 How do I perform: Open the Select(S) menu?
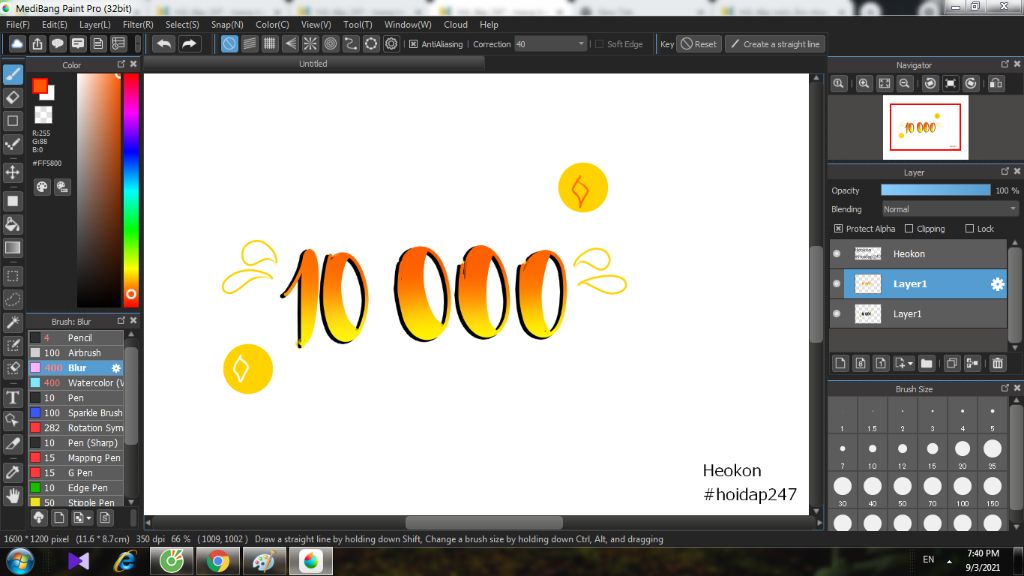pos(182,24)
